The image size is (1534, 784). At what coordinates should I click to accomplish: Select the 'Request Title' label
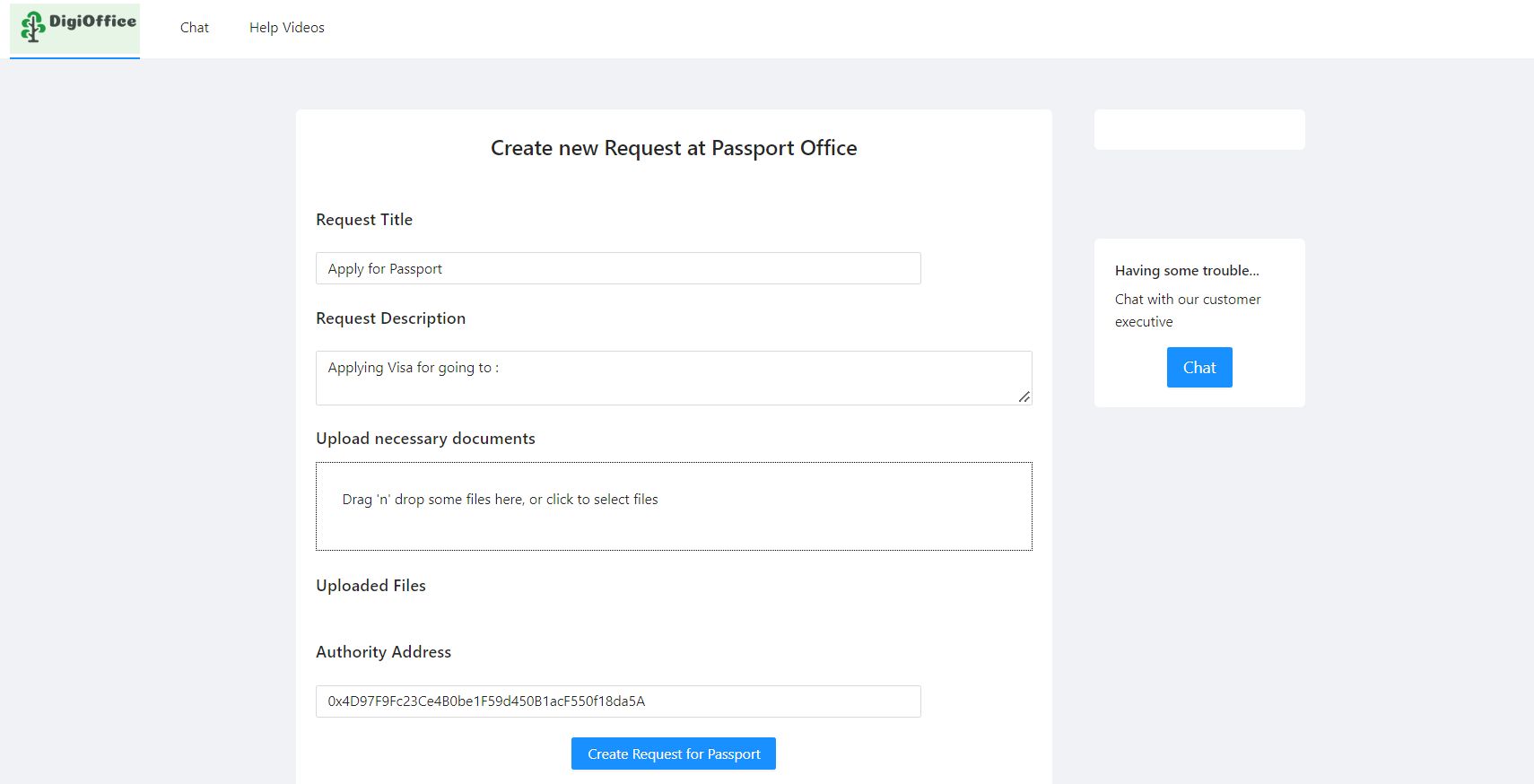(364, 220)
